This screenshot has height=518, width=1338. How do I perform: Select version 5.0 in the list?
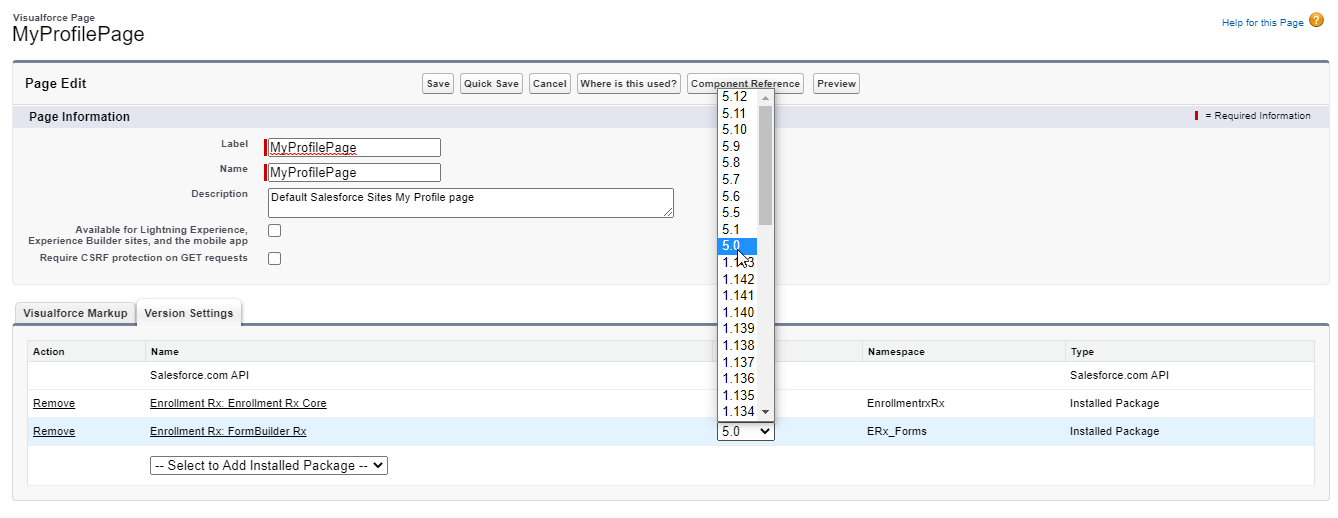pyautogui.click(x=738, y=246)
